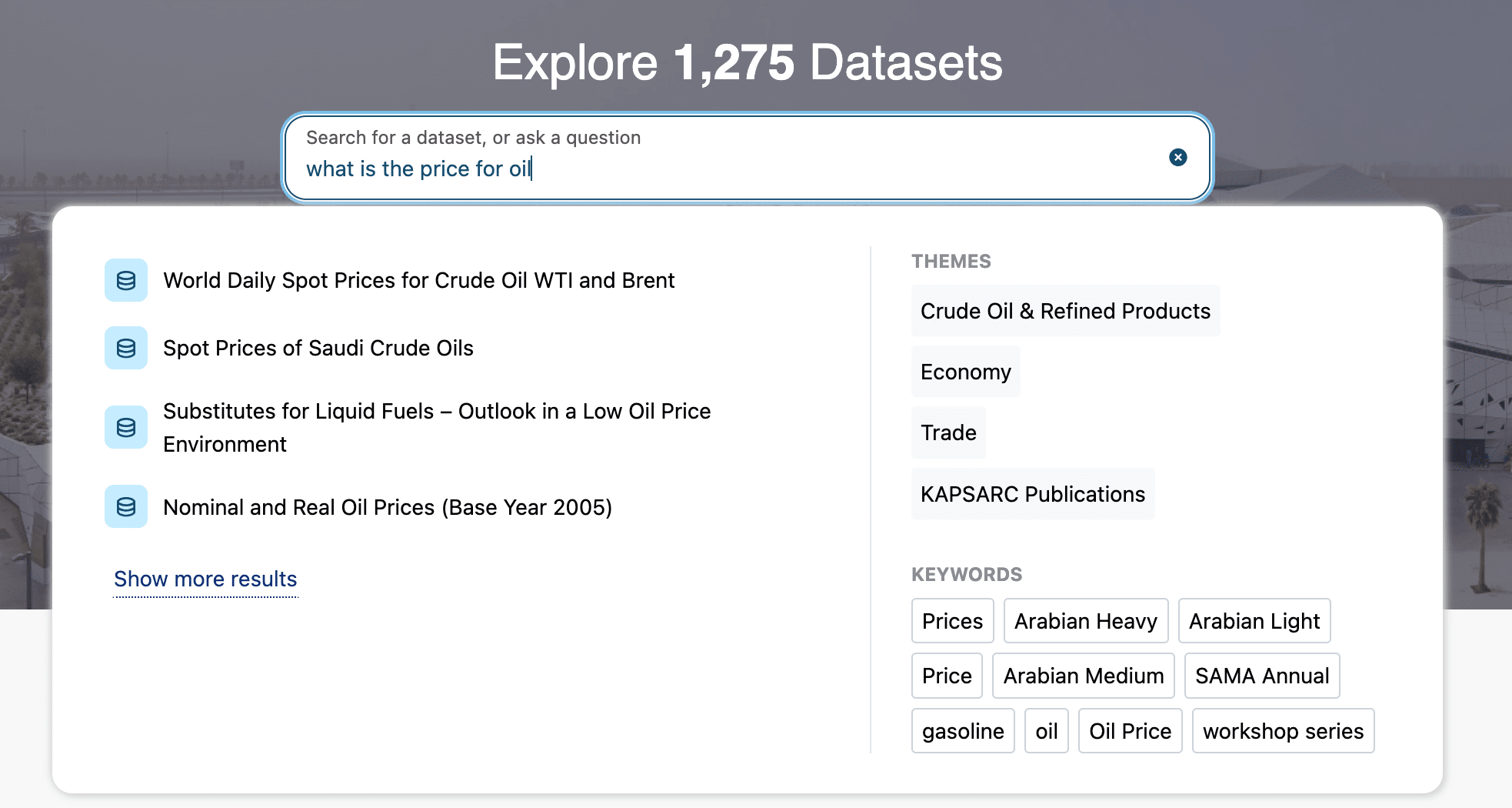Filter by the Economy theme
The width and height of the screenshot is (1512, 808).
pyautogui.click(x=965, y=372)
